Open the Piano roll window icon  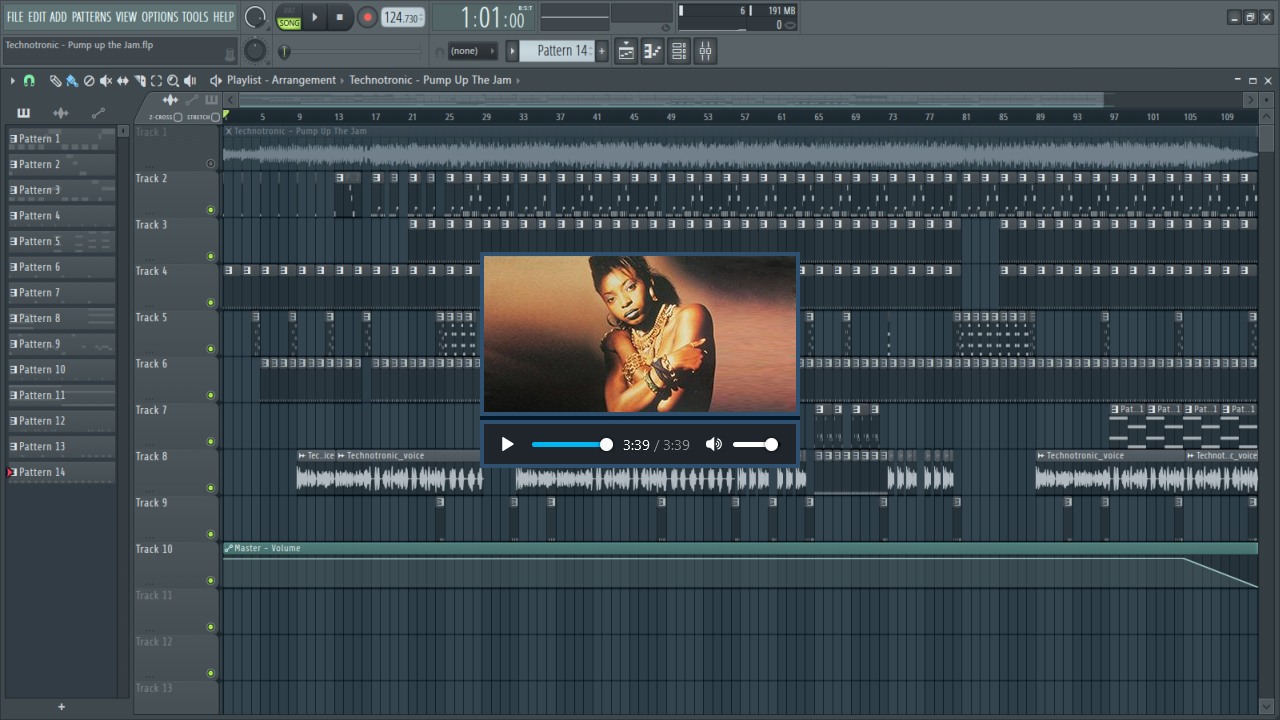(x=653, y=51)
